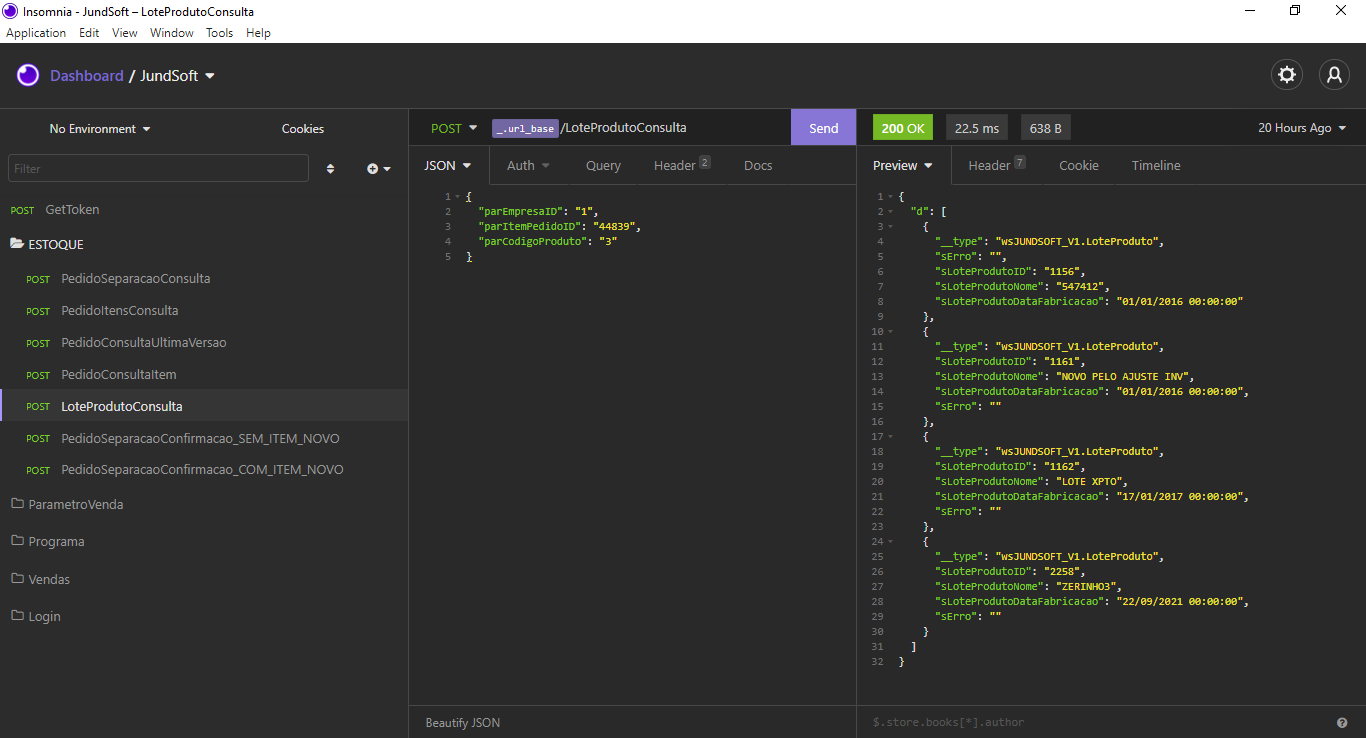Fold the request JSON at line 1
Image resolution: width=1366 pixels, height=738 pixels.
[457, 197]
